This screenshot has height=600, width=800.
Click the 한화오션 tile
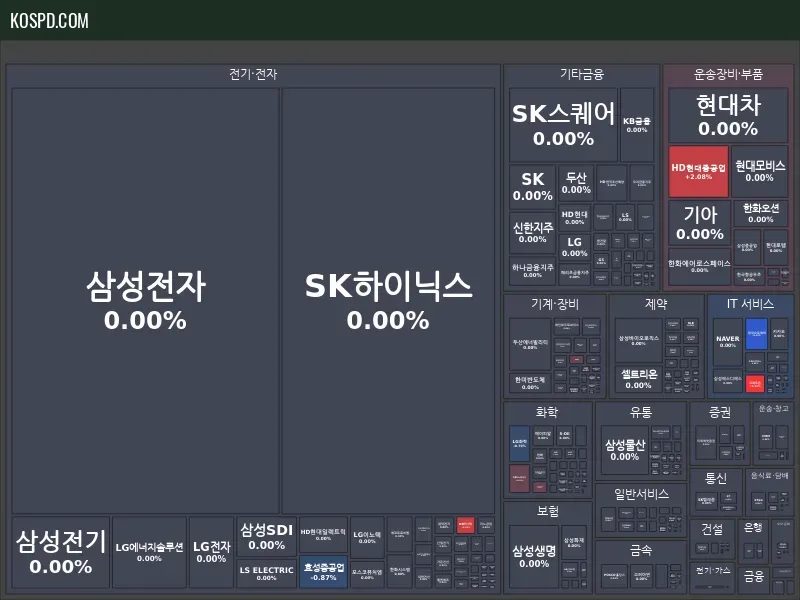click(761, 213)
